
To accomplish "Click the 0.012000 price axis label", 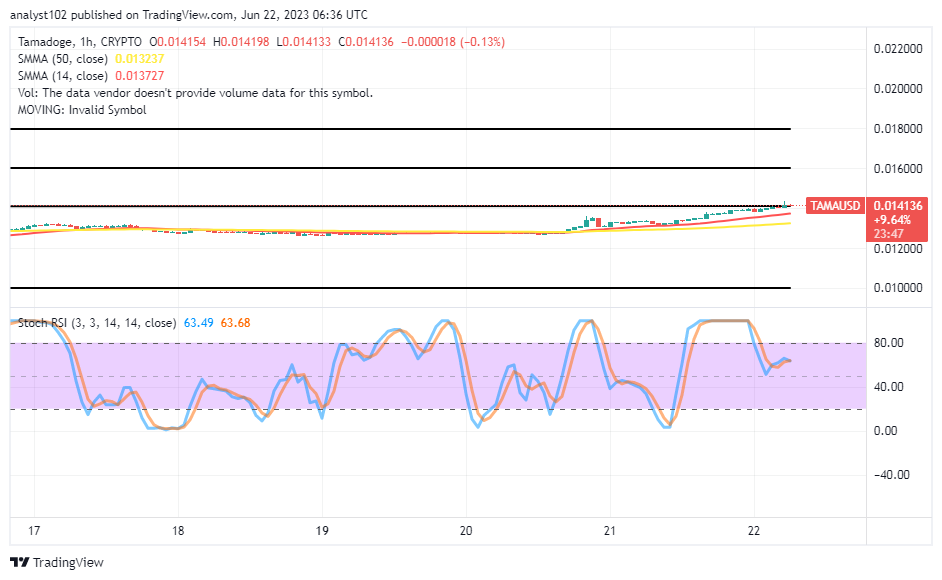I will point(898,248).
